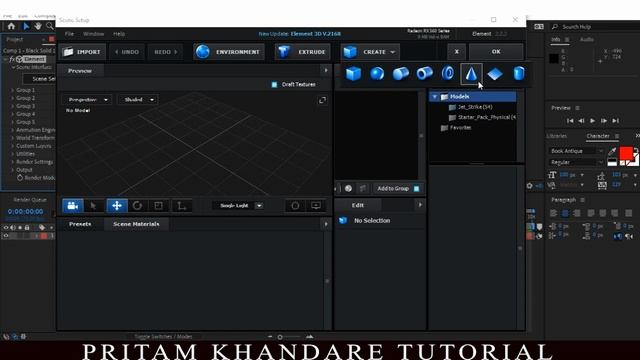Confirm with the OK button
640x360 pixels.
[x=496, y=52]
